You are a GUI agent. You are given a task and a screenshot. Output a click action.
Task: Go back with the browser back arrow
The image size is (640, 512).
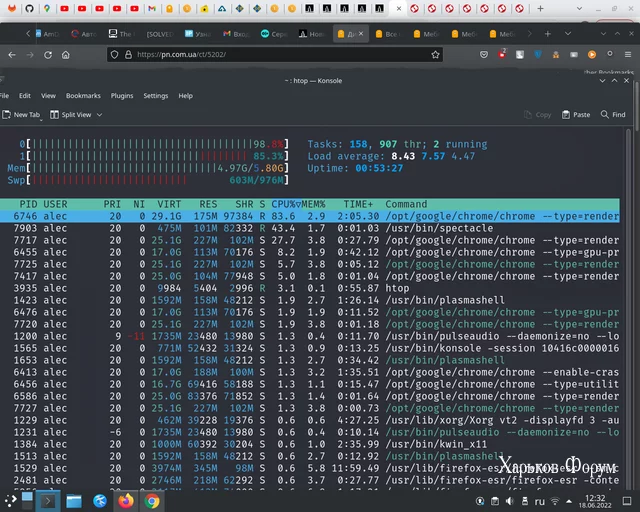pos(13,55)
